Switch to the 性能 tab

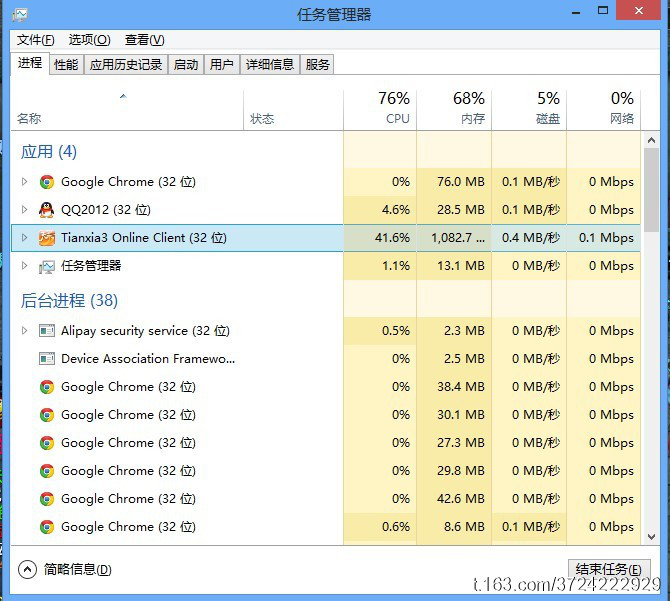point(66,64)
